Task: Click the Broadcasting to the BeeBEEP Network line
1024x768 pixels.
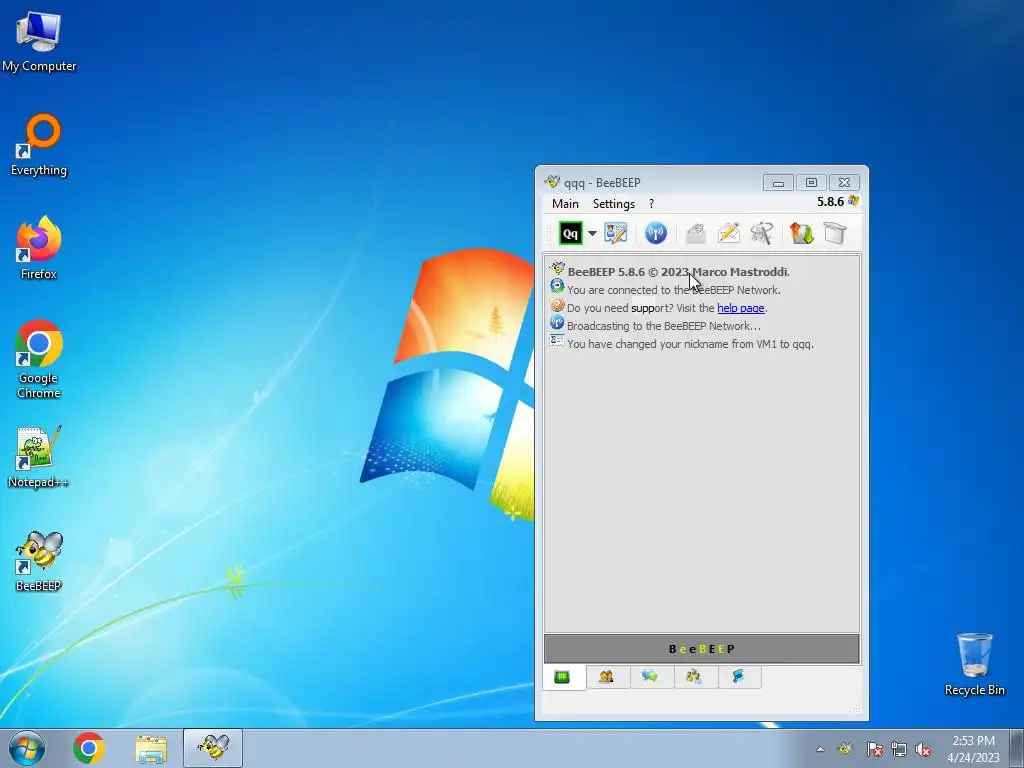Action: coord(664,326)
